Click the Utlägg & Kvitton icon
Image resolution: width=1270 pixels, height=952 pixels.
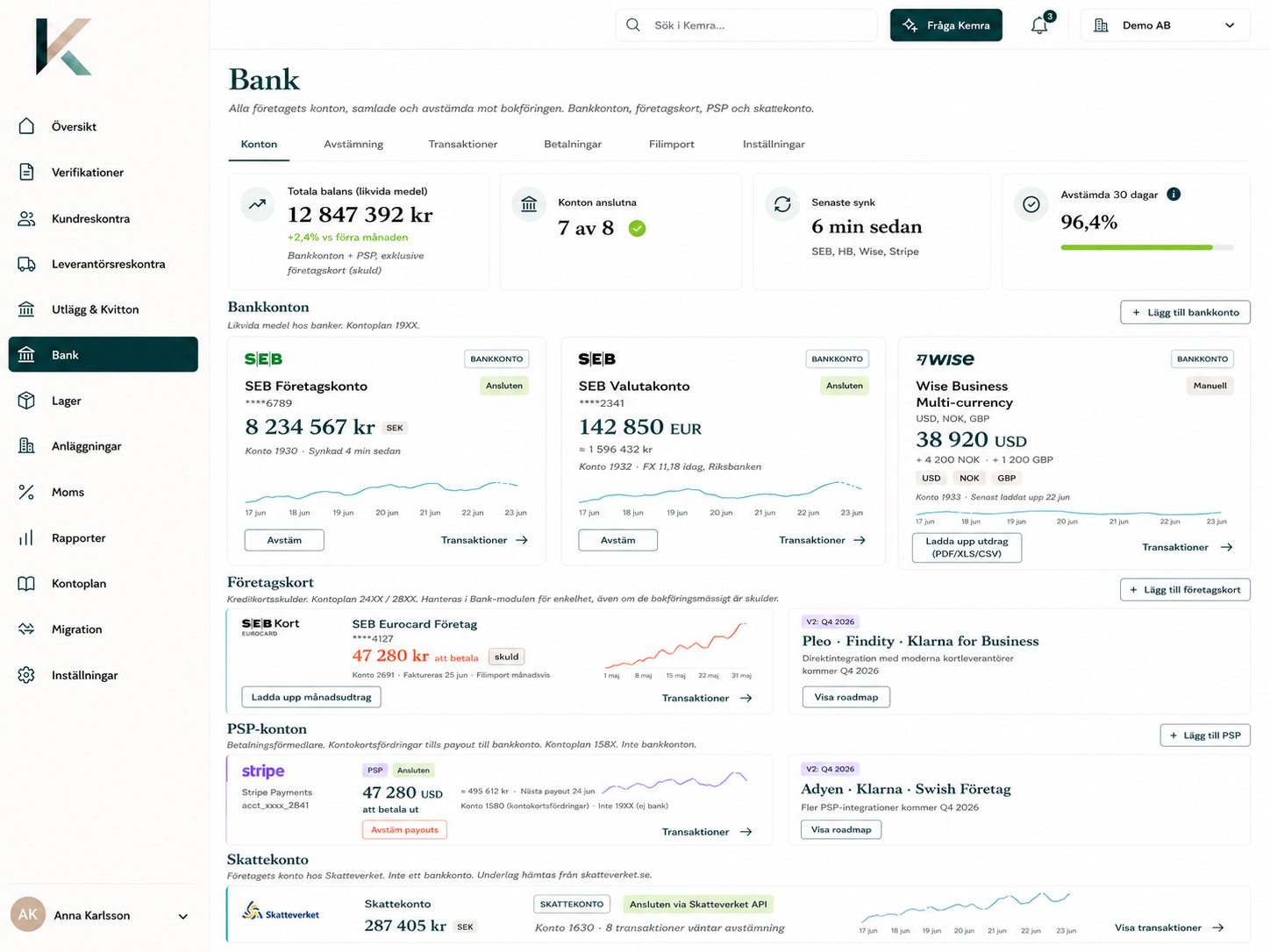coord(26,309)
